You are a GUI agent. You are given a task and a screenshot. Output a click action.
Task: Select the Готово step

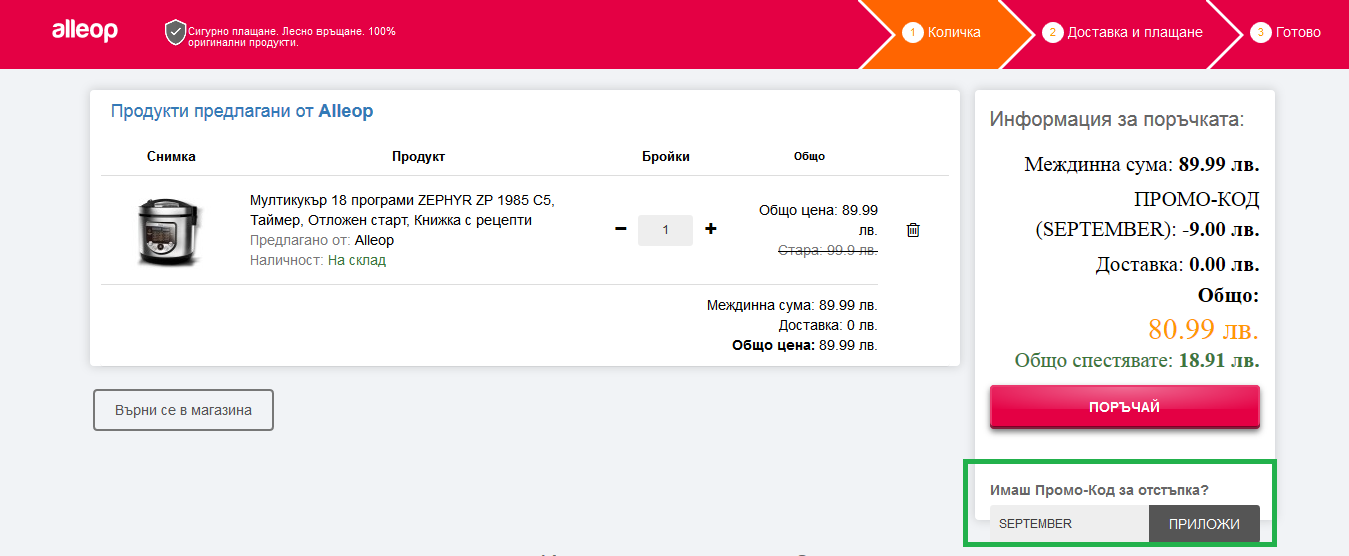coord(1287,32)
